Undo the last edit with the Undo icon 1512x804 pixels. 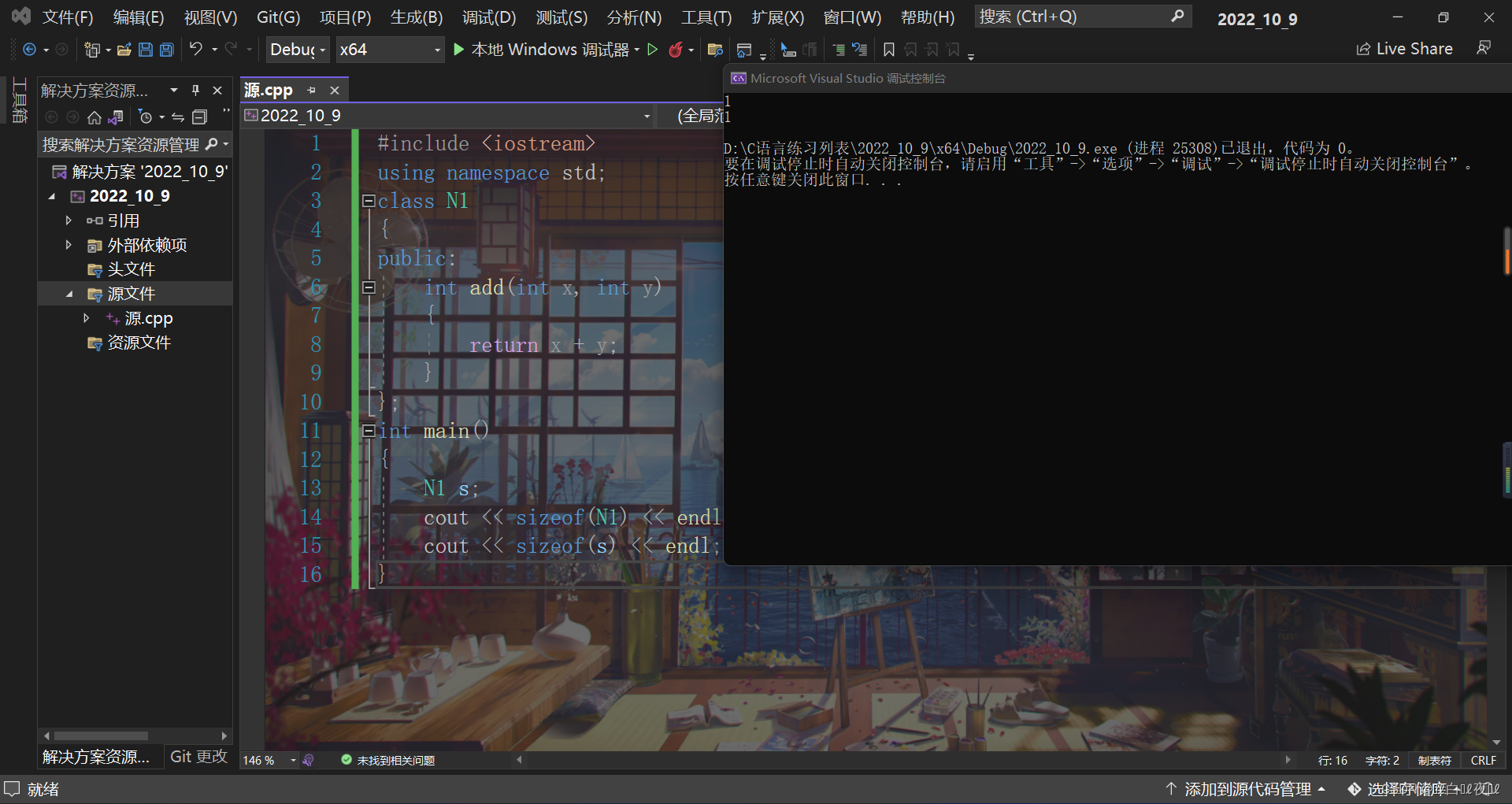(x=196, y=49)
